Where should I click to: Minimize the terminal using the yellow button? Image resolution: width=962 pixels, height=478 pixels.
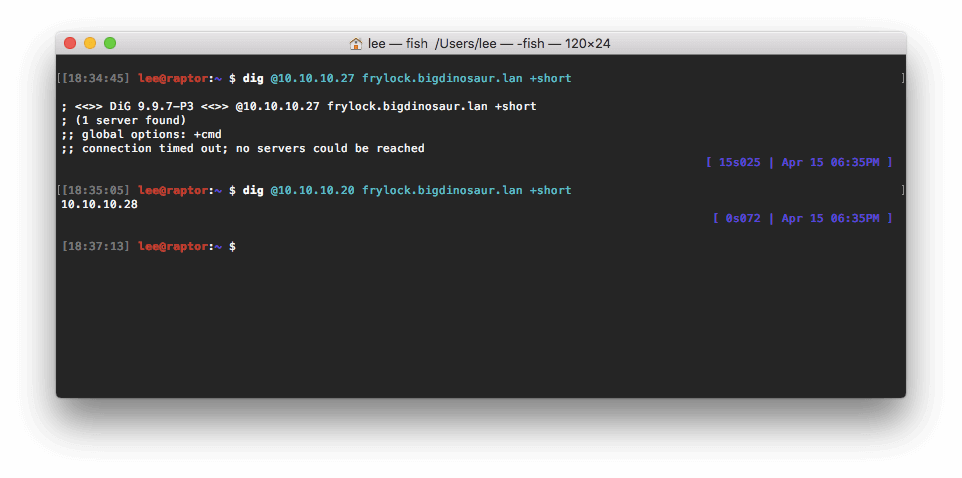pos(90,43)
